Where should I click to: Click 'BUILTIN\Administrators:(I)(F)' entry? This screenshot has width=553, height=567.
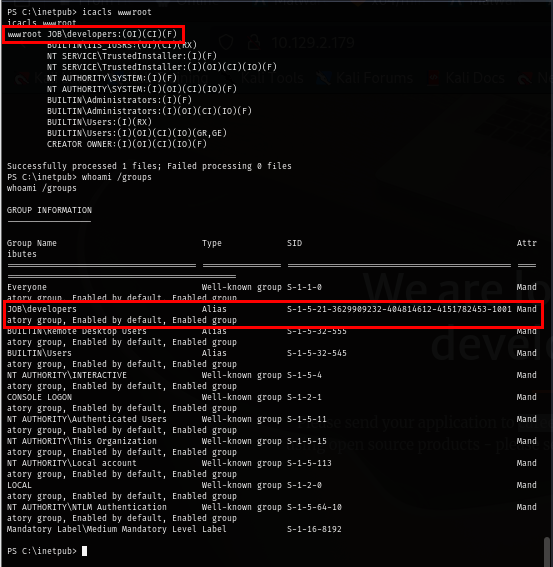[119, 100]
